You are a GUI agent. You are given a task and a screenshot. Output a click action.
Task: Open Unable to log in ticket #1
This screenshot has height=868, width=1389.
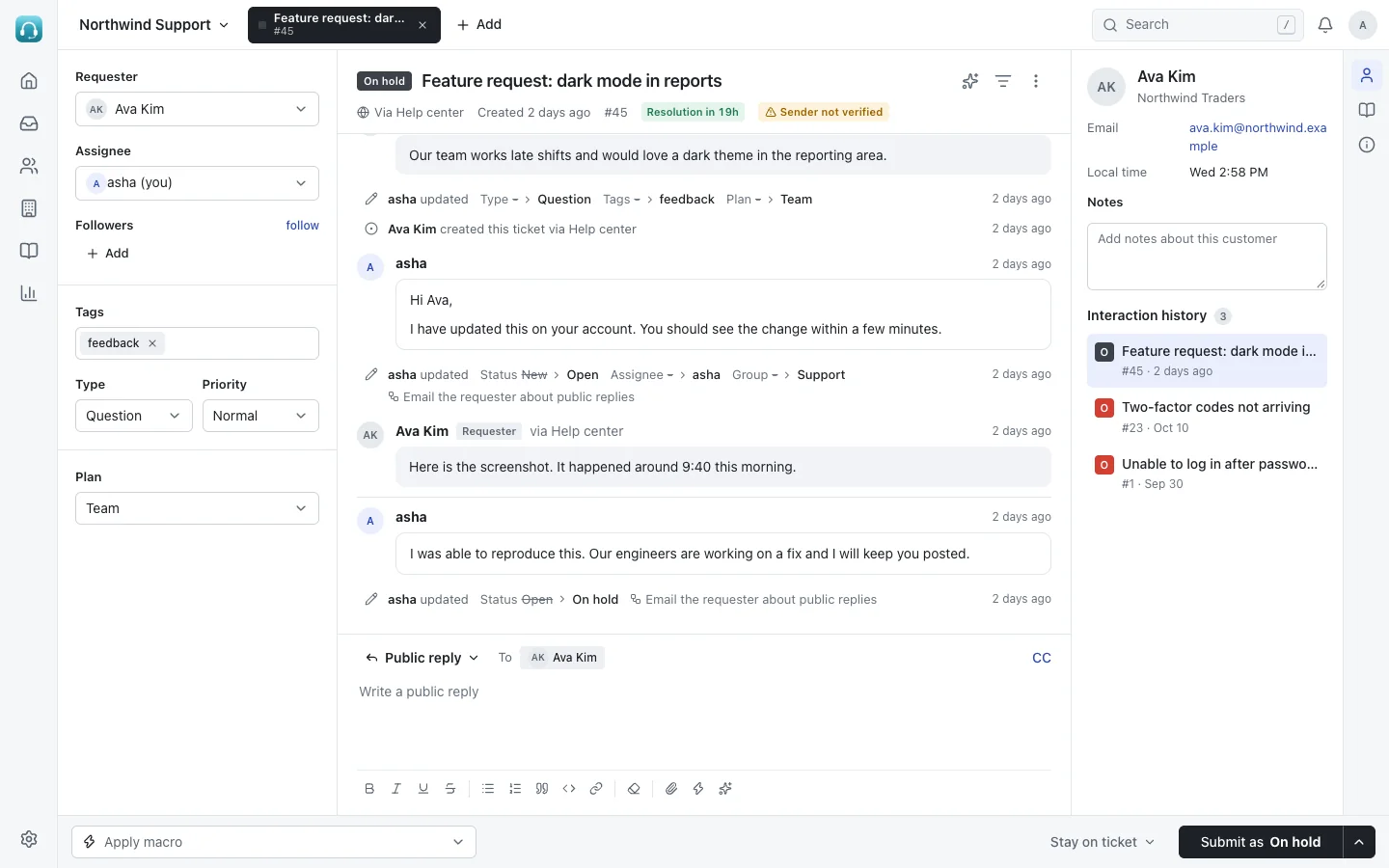(x=1207, y=473)
